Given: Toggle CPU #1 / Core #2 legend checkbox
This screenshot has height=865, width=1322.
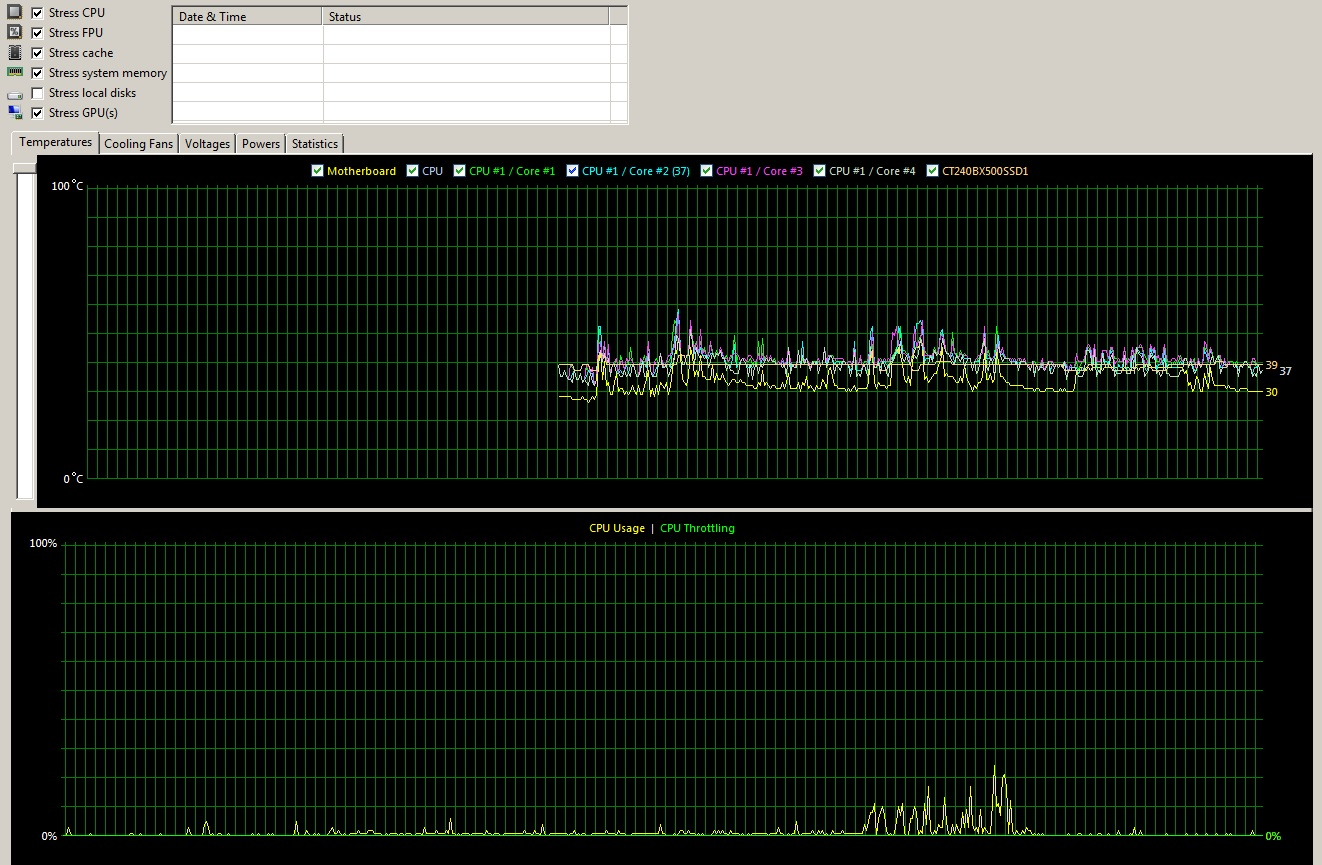Looking at the screenshot, I should point(573,171).
